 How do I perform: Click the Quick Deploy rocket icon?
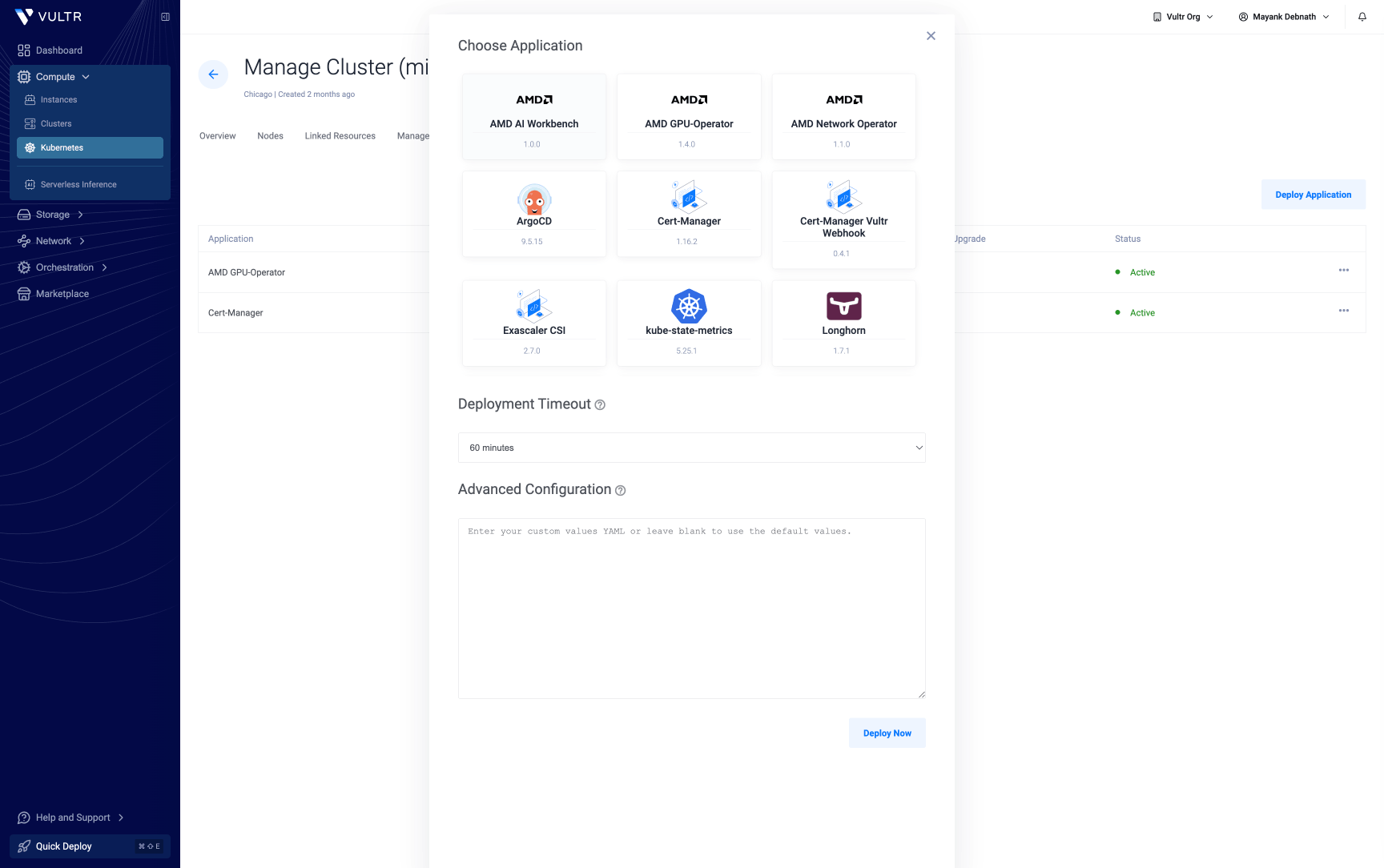coord(24,846)
